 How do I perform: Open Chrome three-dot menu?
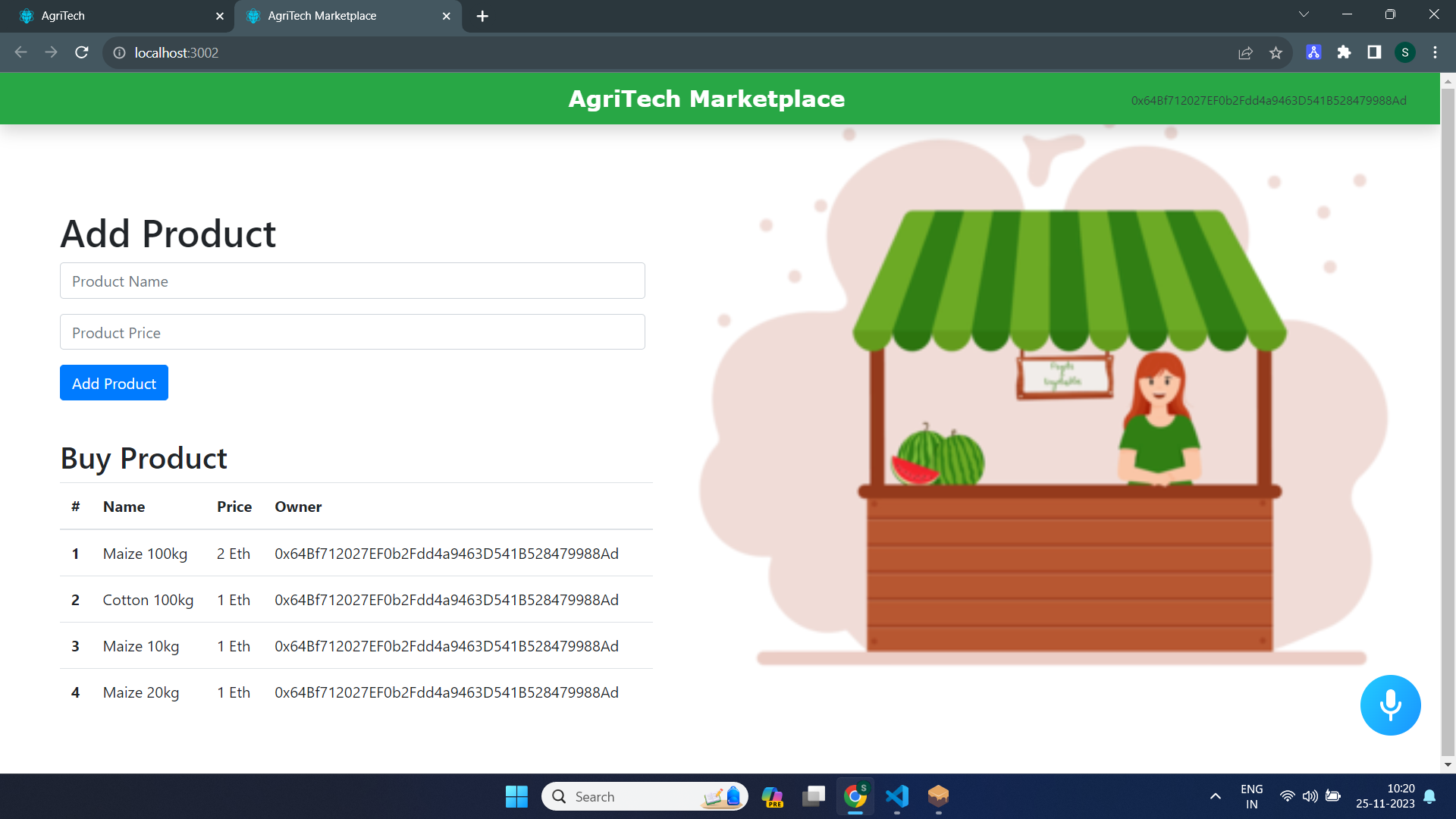tap(1435, 52)
